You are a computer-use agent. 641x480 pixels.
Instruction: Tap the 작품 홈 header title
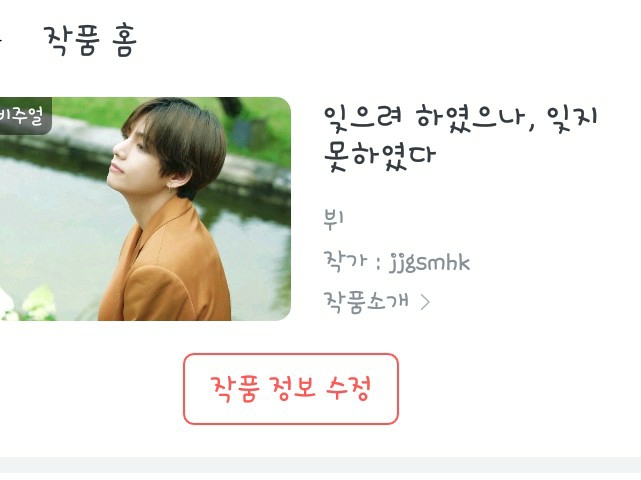(90, 40)
